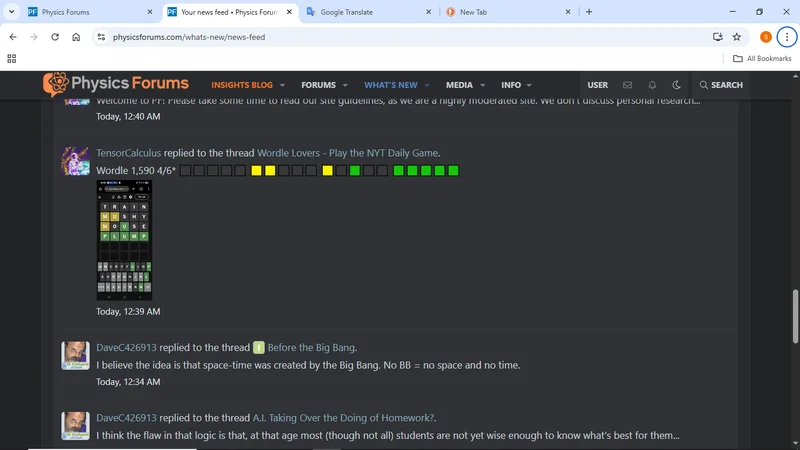Open DaveC426913 profile in Big Bang post
Viewport: 800px width, 450px height.
126,347
